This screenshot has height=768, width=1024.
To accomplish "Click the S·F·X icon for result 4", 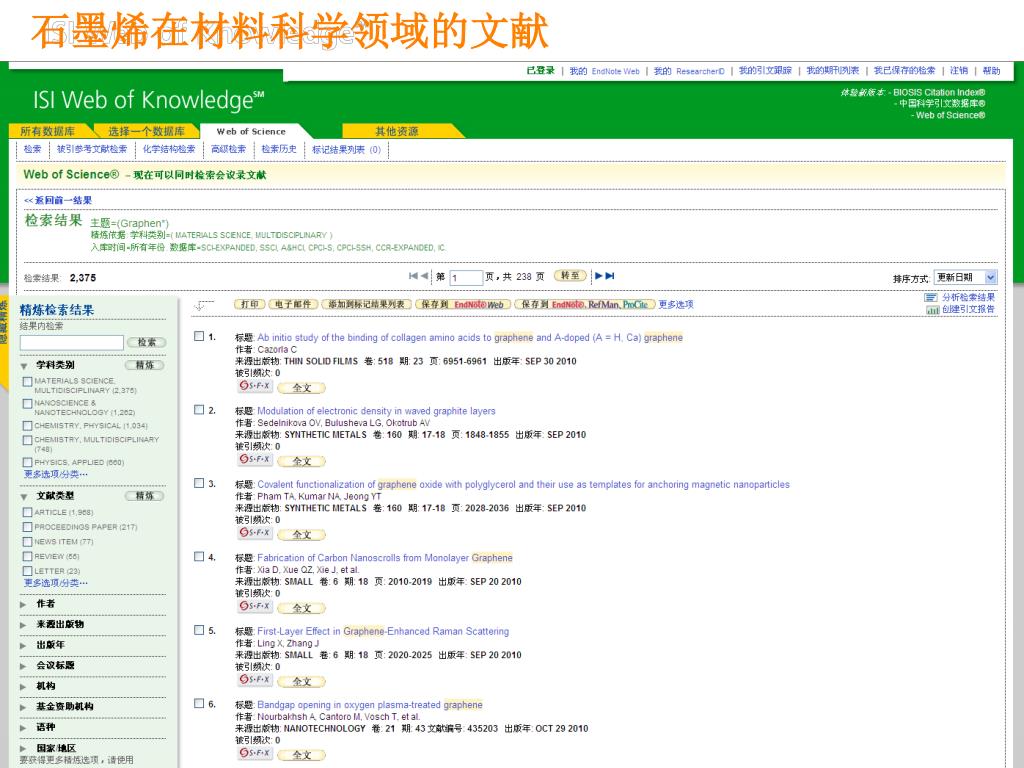I will 254,607.
